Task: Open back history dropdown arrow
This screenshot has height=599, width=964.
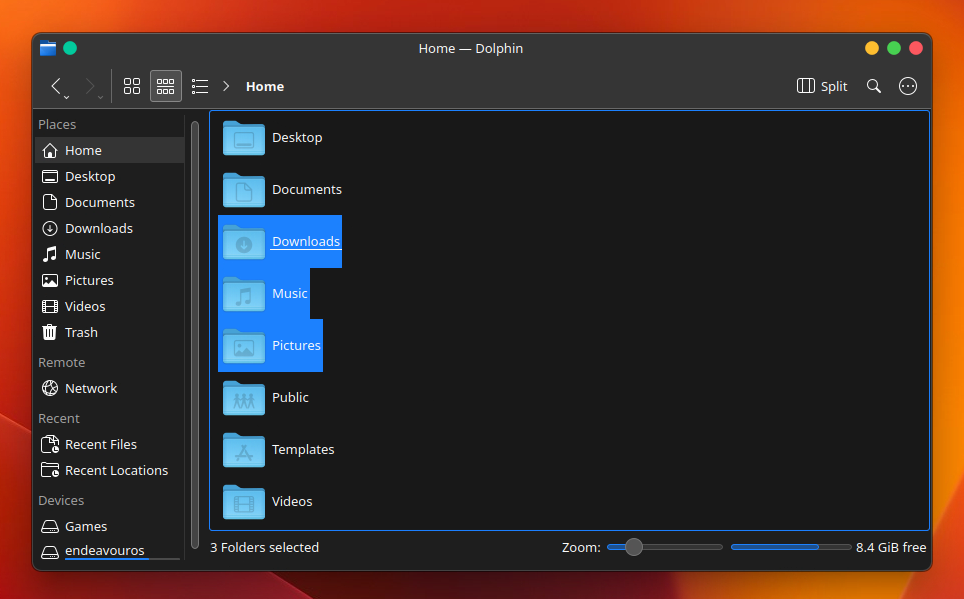Action: pyautogui.click(x=66, y=97)
